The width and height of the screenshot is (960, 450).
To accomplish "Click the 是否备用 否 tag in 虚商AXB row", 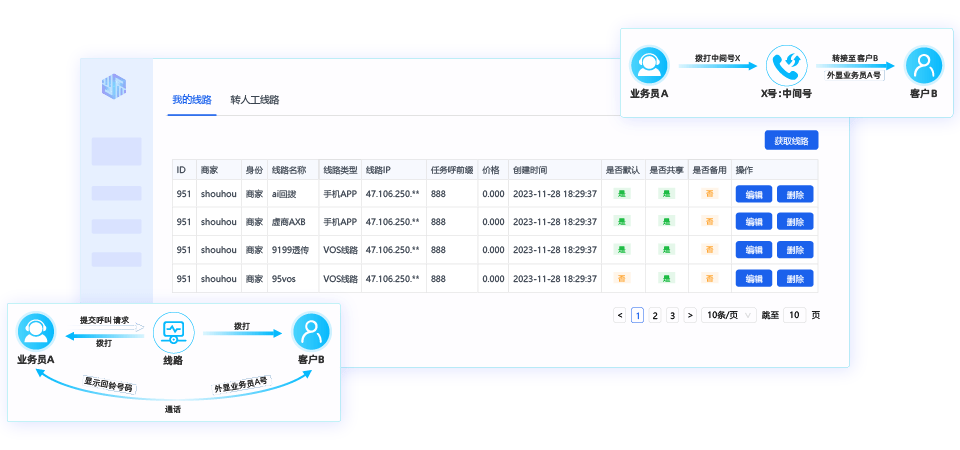I will coord(709,222).
